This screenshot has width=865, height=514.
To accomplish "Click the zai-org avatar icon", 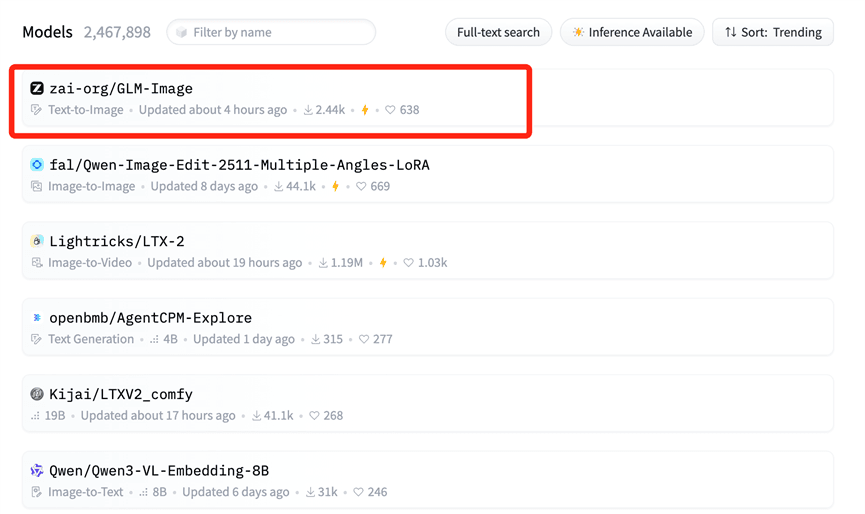I will tap(37, 88).
